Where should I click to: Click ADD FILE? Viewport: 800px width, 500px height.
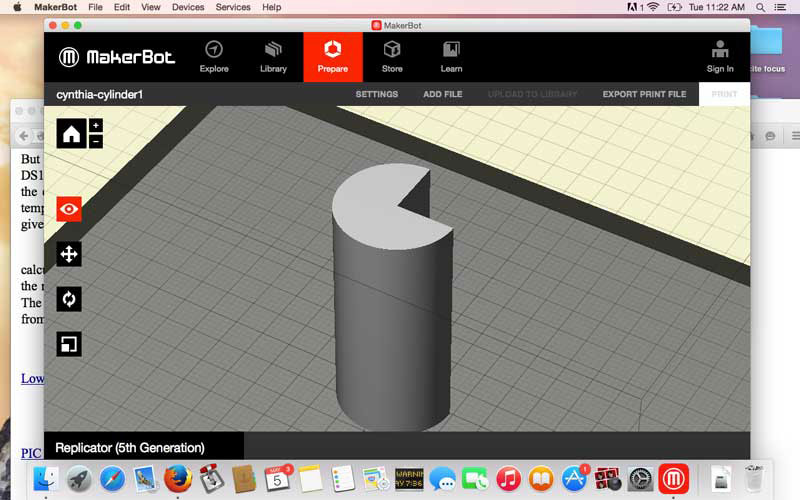[442, 94]
